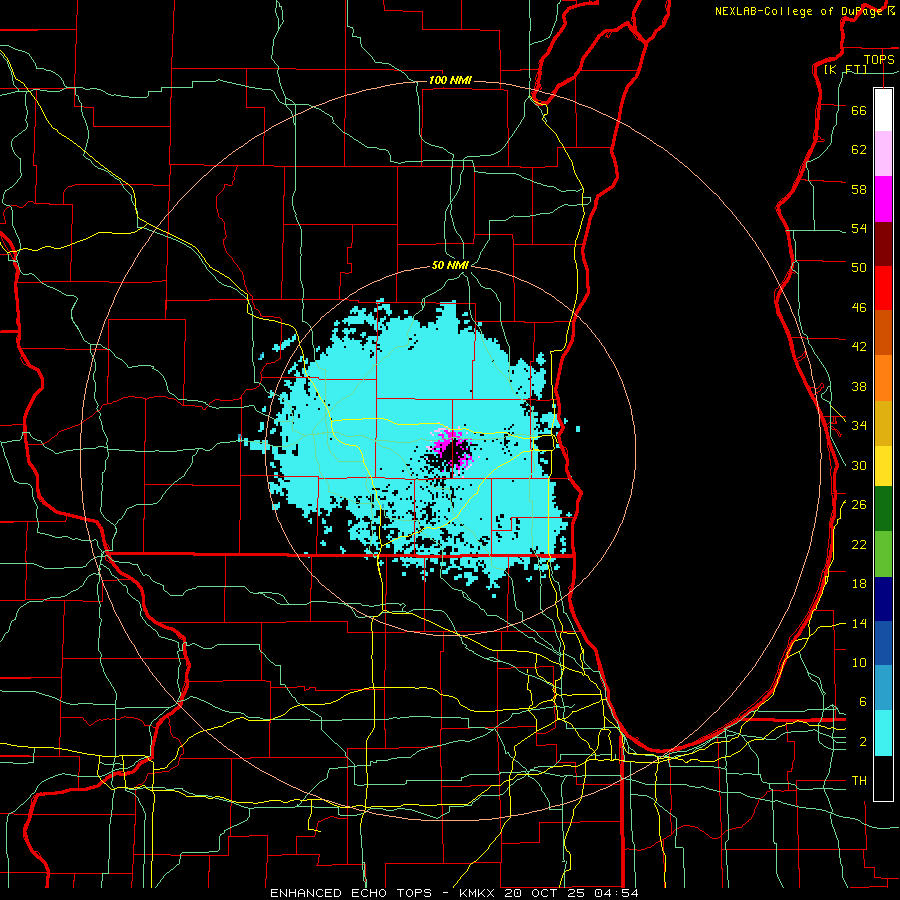The width and height of the screenshot is (900, 900).
Task: Click the 'ENHANCED ECHO TOPS' footer caption
Action: click(351, 893)
